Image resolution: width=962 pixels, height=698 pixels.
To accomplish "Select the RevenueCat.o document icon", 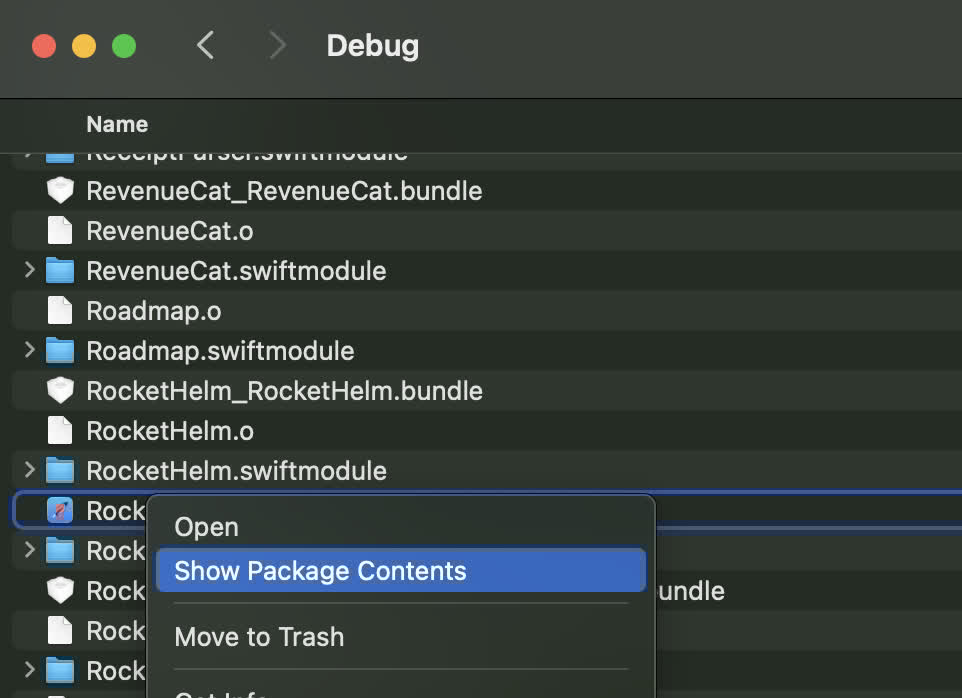I will [x=58, y=230].
